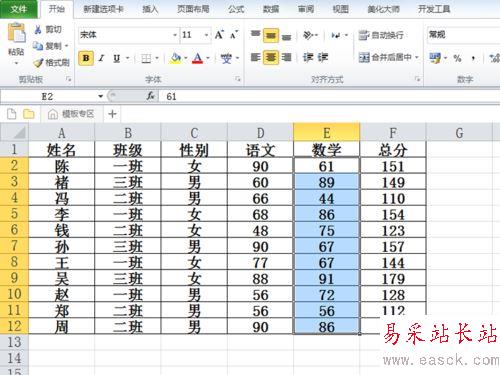Click the Name Box showing E2
Viewport: 500px width, 375px height.
tap(47, 97)
